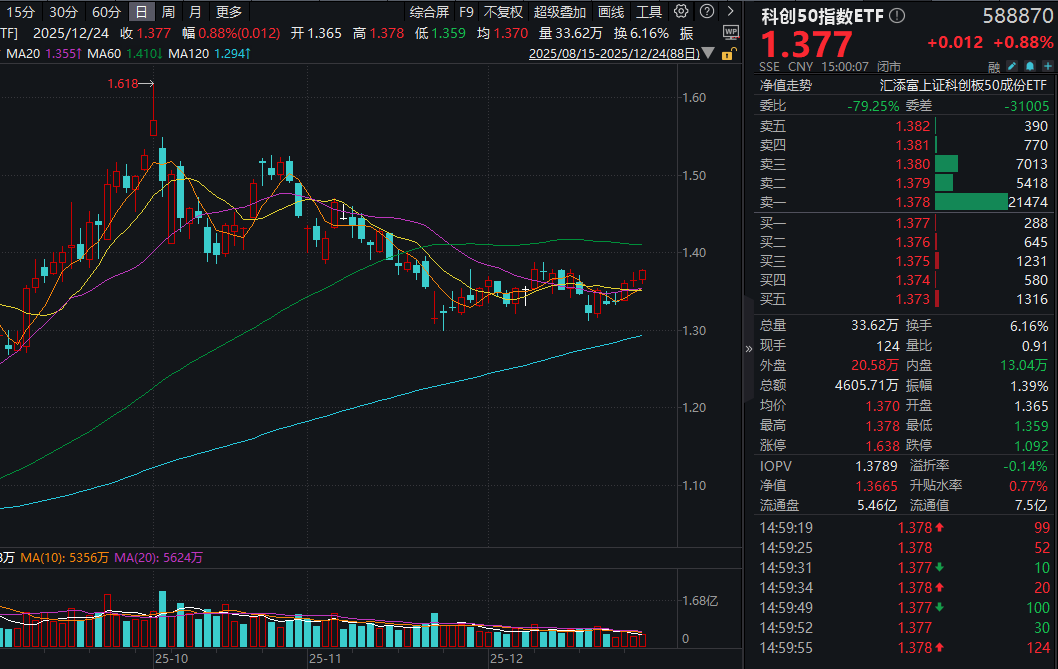
Task: Switch to the 周 weekly chart tab
Action: click(168, 11)
